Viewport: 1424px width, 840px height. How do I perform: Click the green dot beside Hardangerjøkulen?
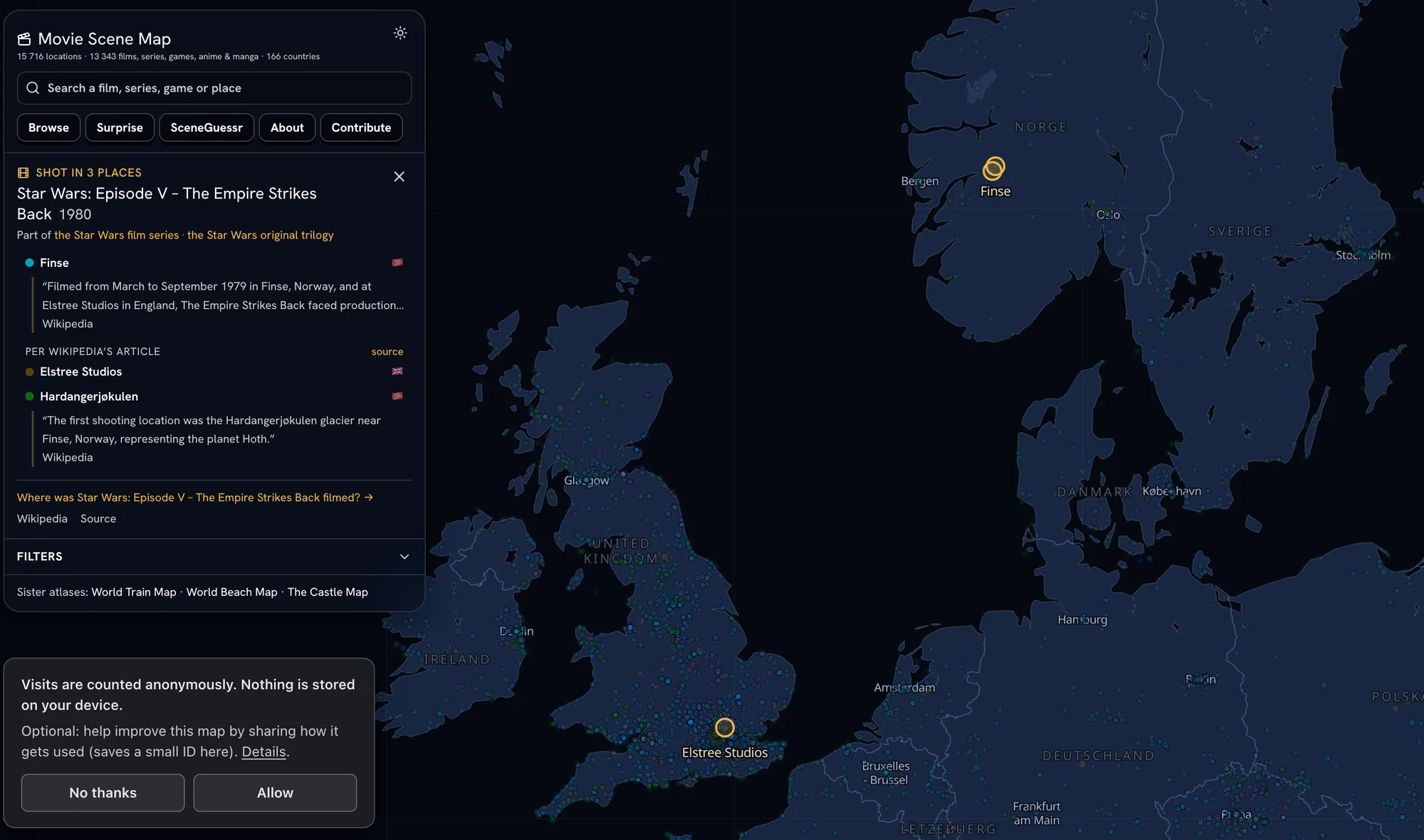pyautogui.click(x=29, y=397)
